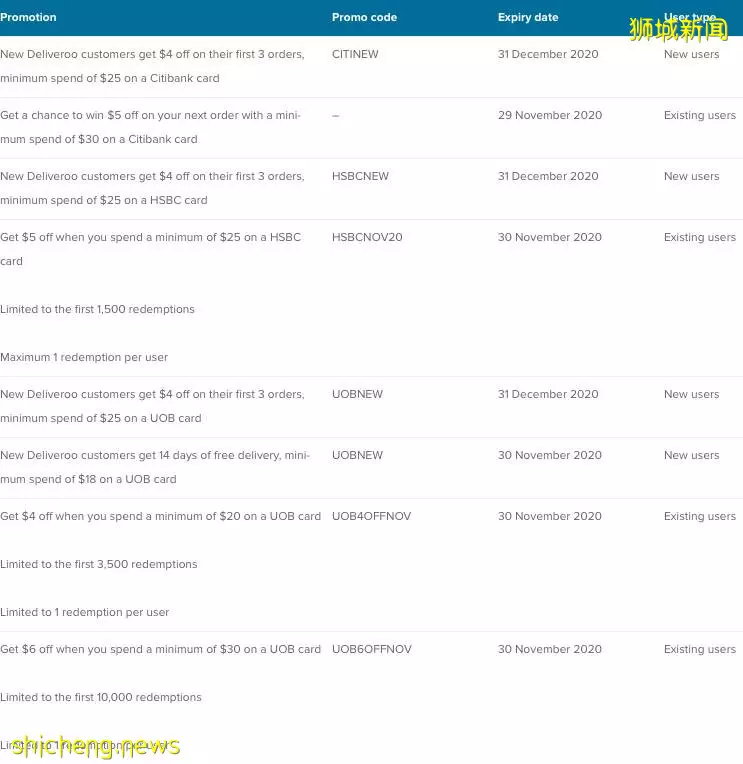
Task: Click 30 November 2020 in free delivery row
Action: tap(550, 455)
